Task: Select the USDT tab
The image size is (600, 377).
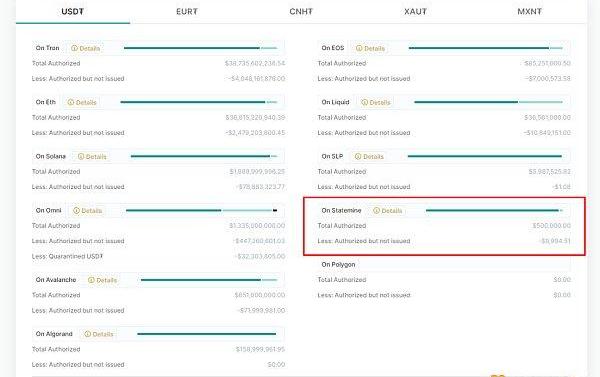Action: pyautogui.click(x=73, y=11)
